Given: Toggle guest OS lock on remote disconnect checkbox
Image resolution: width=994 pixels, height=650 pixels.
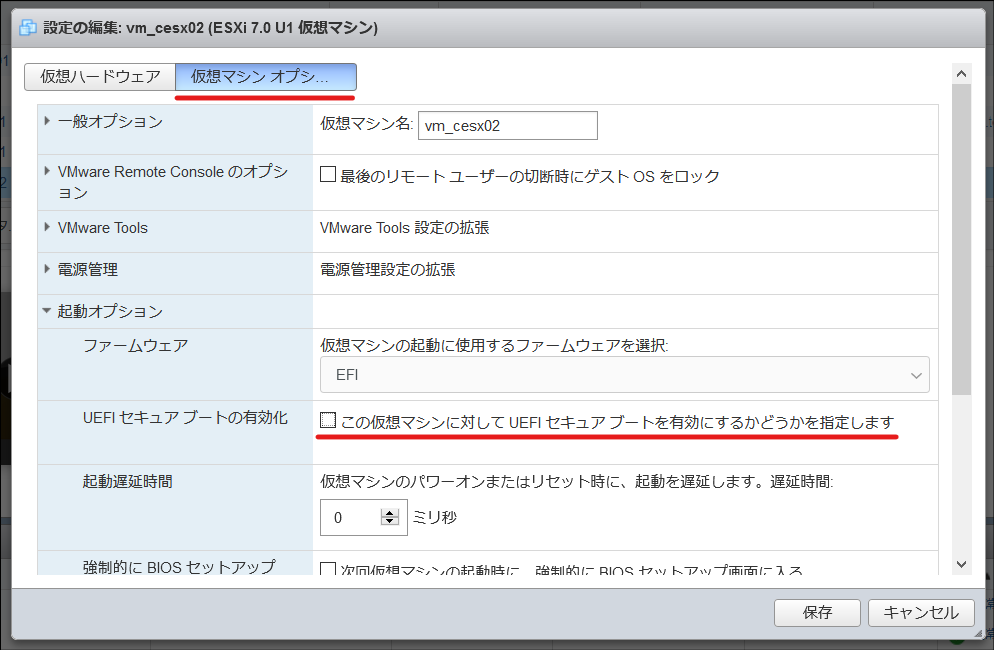Looking at the screenshot, I should (x=328, y=174).
